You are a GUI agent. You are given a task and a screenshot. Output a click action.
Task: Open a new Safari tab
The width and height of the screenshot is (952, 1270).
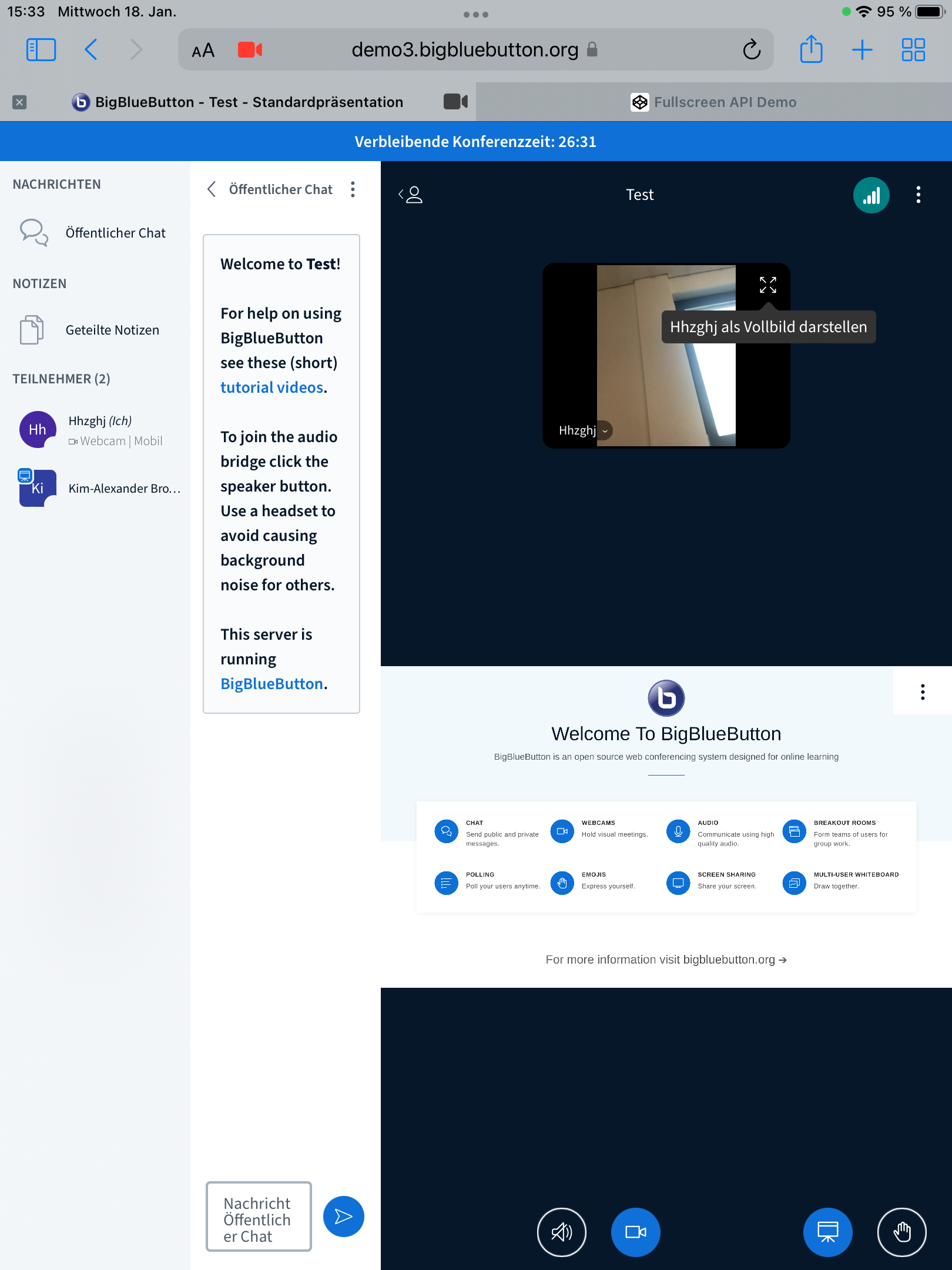click(x=862, y=49)
